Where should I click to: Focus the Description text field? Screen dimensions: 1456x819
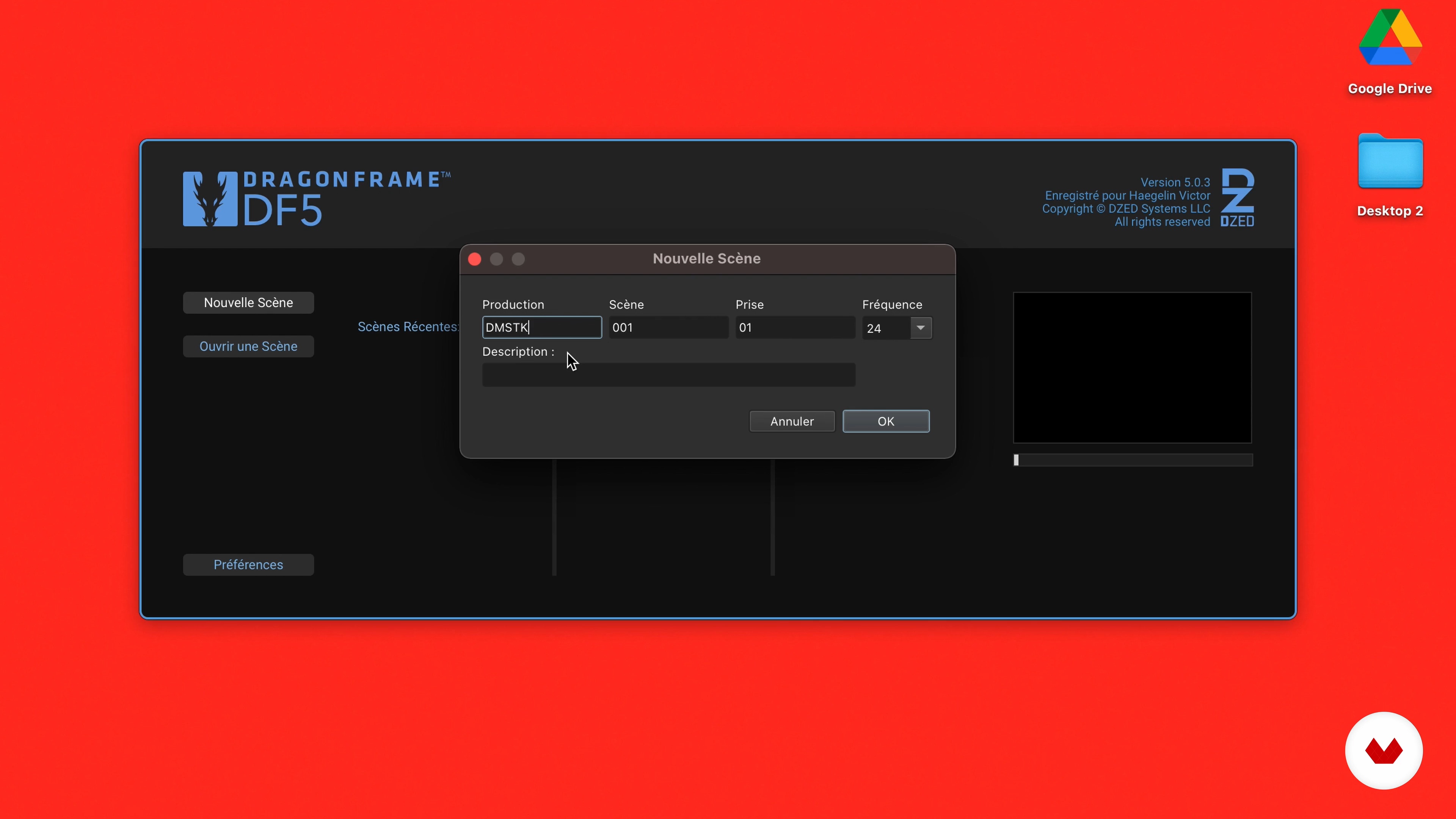(668, 375)
